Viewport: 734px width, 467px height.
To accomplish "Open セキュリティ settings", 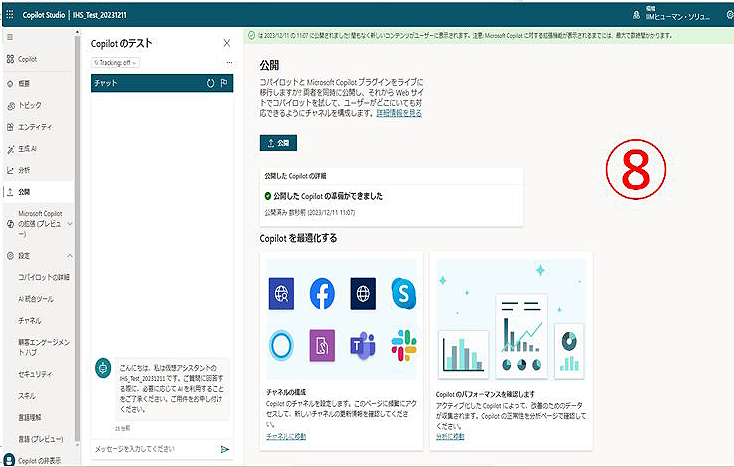I will 35,374.
